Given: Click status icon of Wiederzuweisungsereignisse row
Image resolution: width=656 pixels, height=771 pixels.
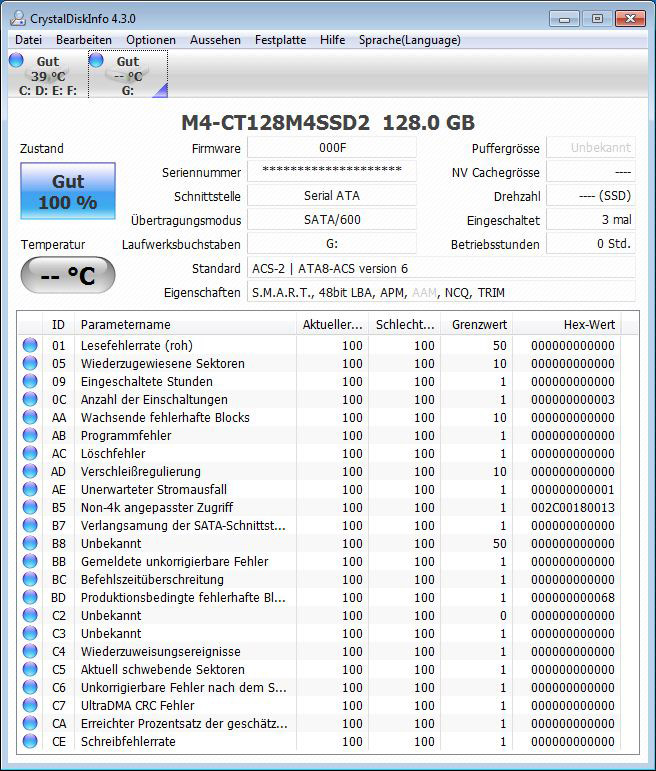Looking at the screenshot, I should pyautogui.click(x=30, y=651).
